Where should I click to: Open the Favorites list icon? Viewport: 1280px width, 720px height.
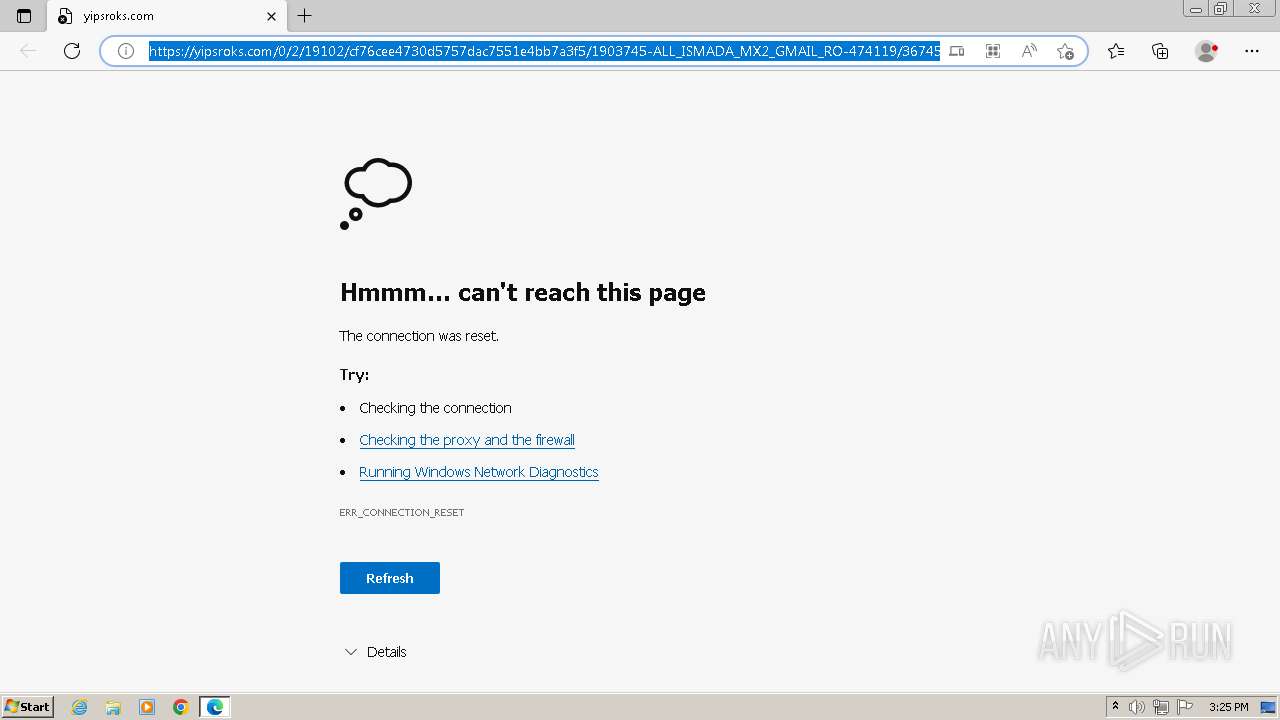click(1116, 51)
